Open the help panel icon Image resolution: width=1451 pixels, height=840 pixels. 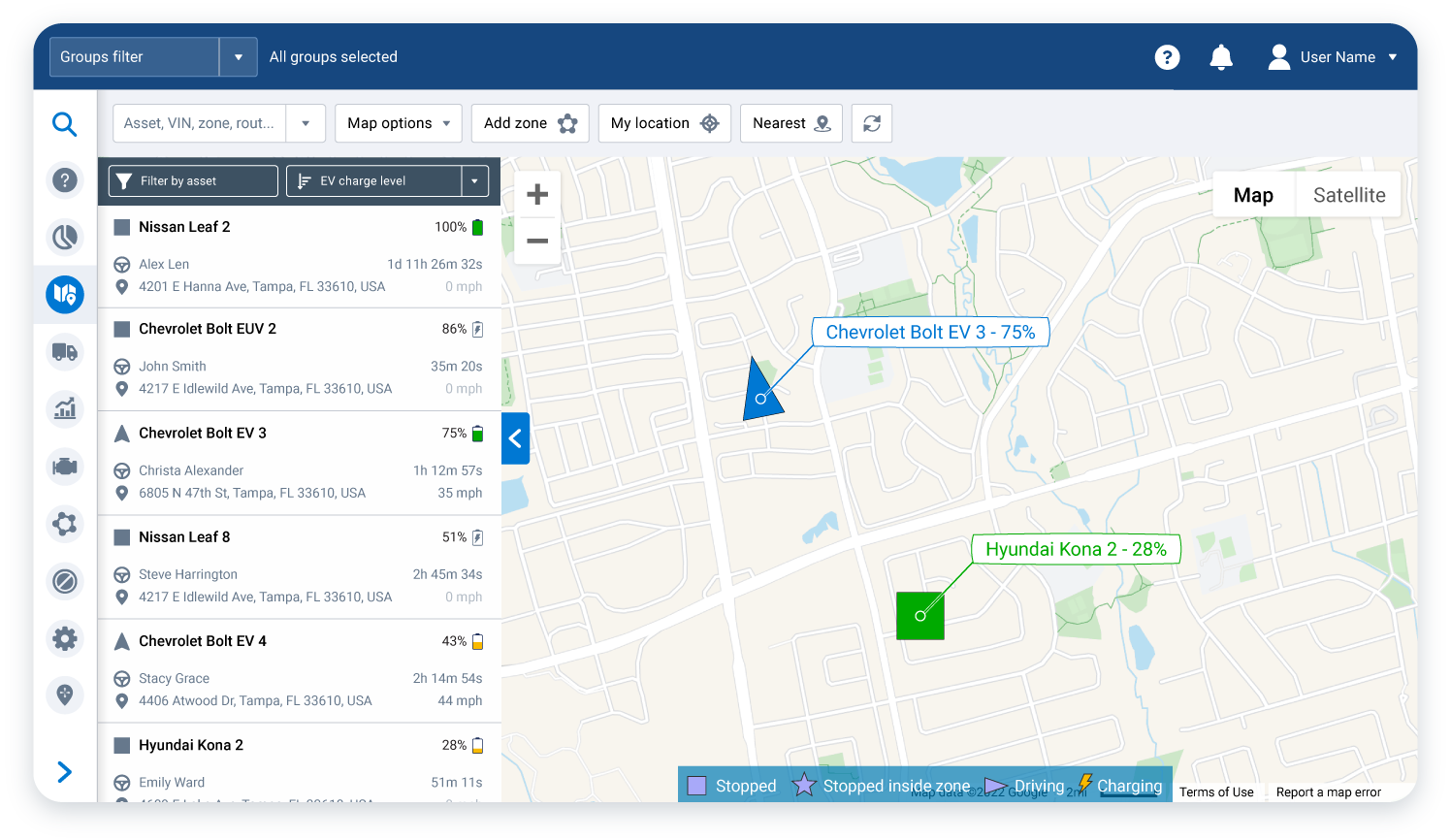[65, 180]
